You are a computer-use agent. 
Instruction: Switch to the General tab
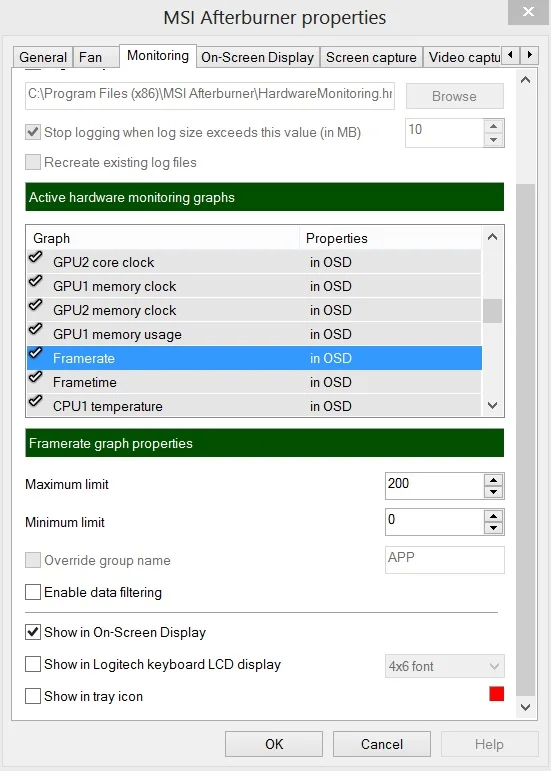coord(43,57)
